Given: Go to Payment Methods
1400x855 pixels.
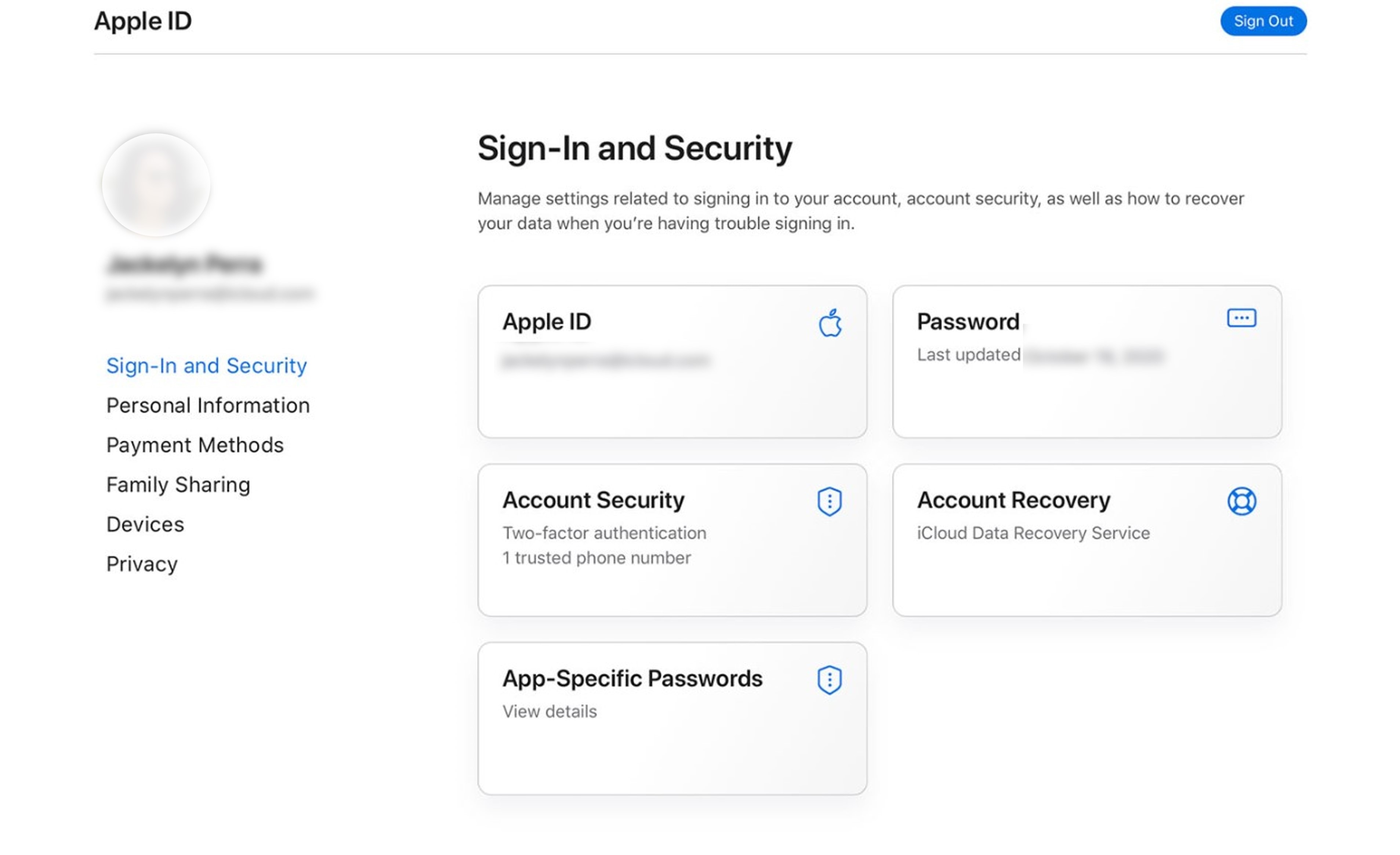Looking at the screenshot, I should [195, 445].
